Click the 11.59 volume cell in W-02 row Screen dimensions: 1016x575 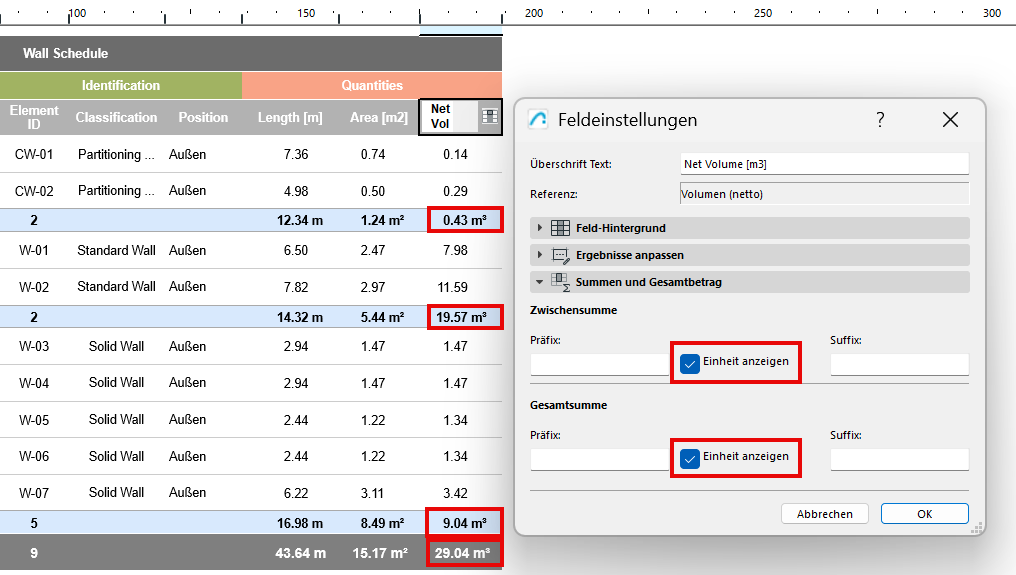pos(452,287)
